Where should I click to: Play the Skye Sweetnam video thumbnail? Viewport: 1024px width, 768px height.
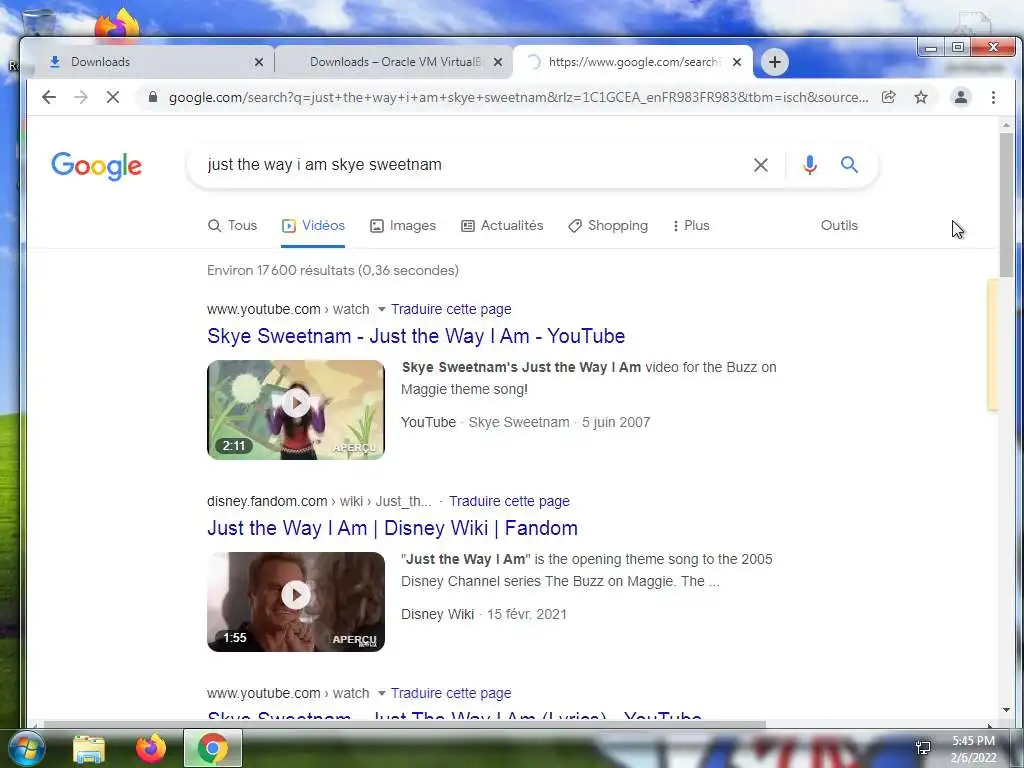pyautogui.click(x=296, y=409)
